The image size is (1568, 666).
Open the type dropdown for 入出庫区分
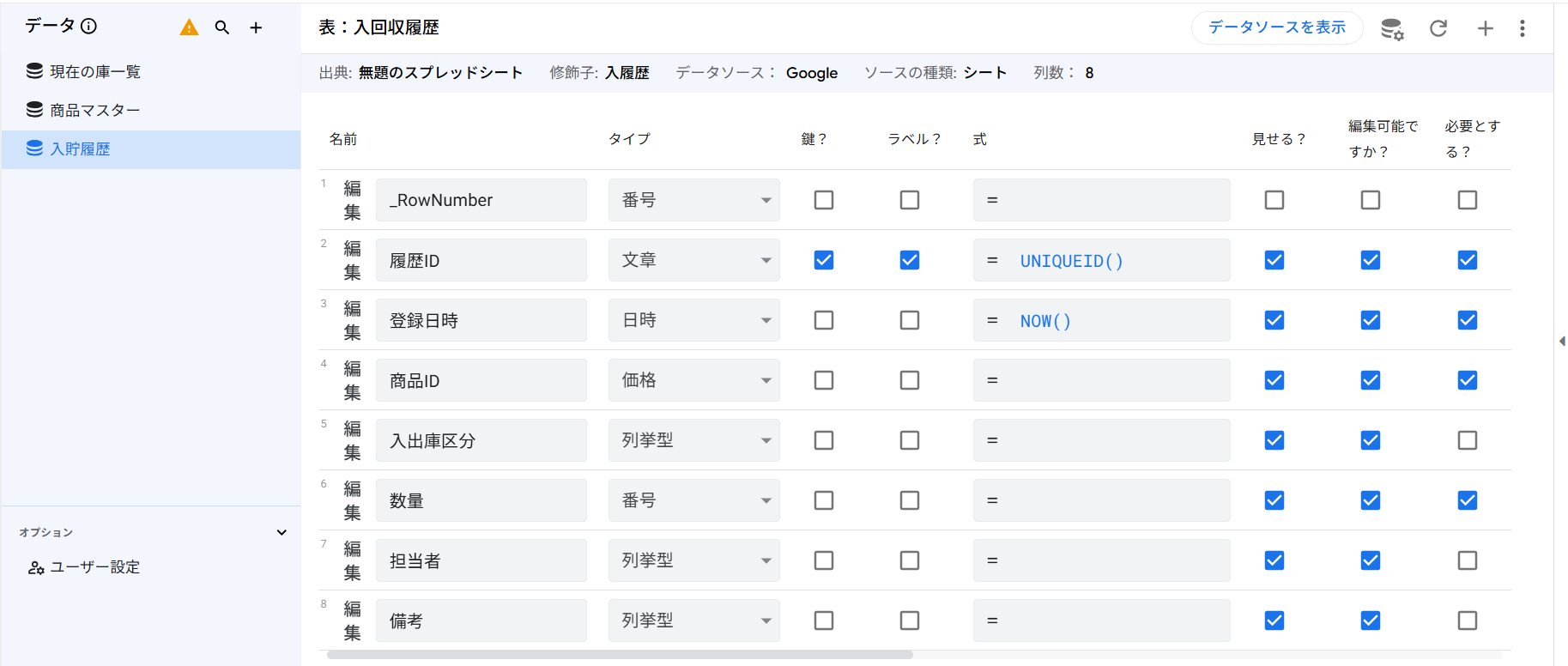click(694, 440)
